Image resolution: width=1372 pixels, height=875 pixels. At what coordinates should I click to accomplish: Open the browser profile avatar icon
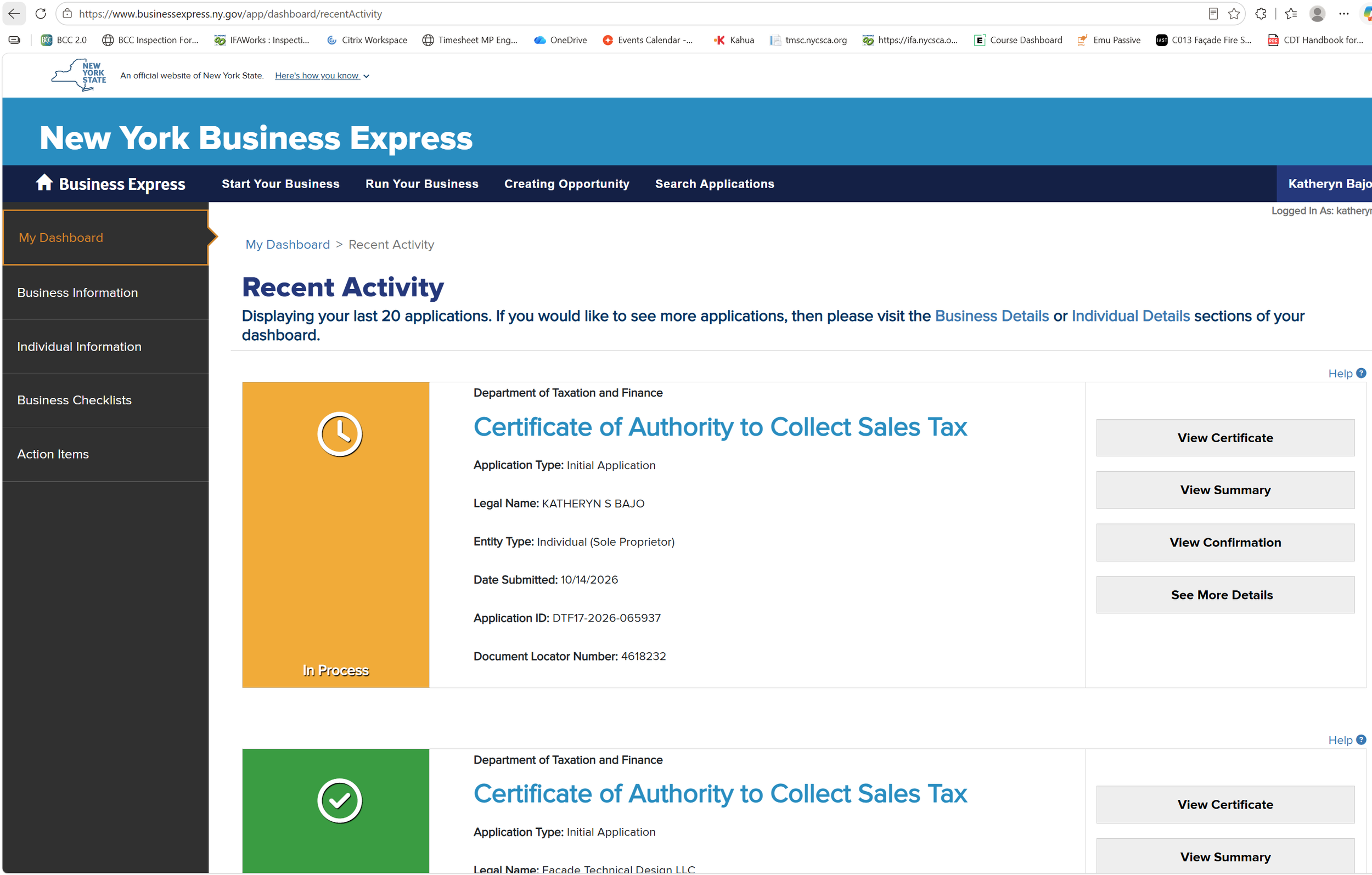(1317, 14)
